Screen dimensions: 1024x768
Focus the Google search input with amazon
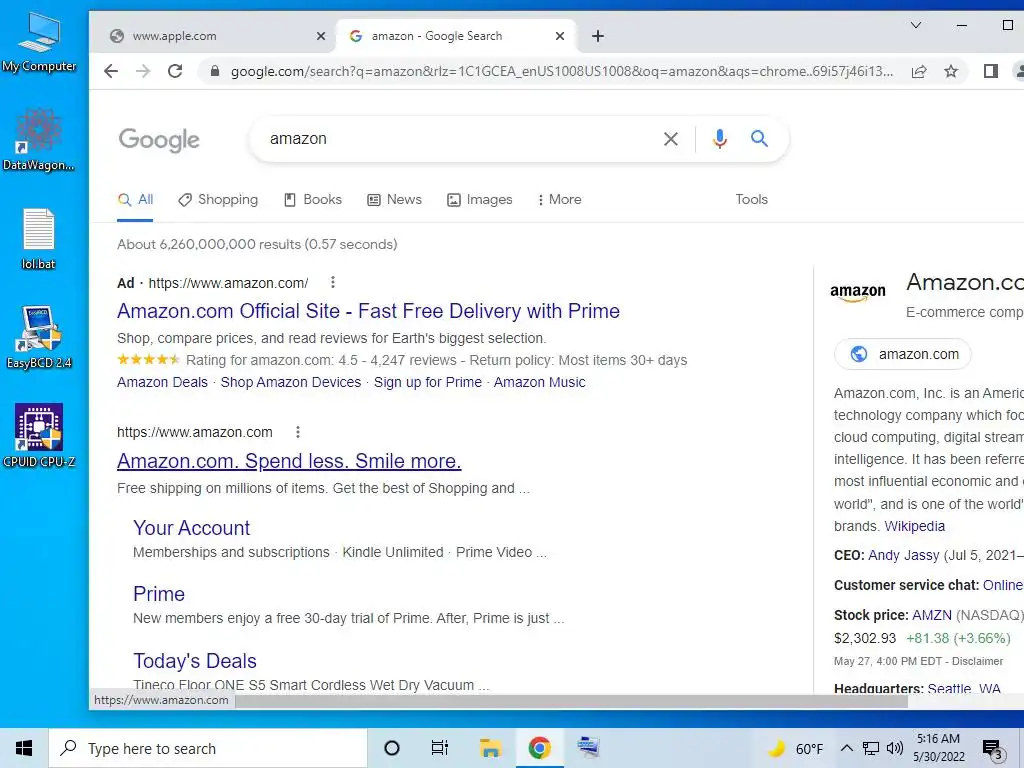pos(457,138)
